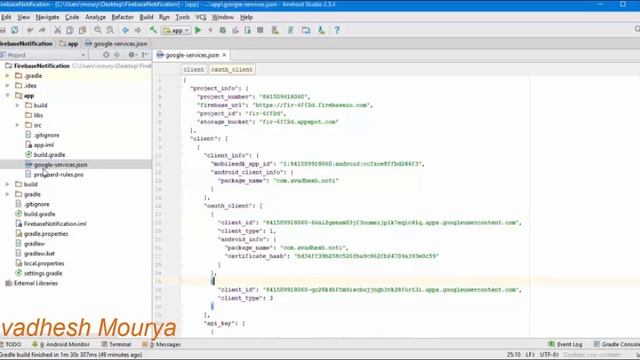This screenshot has height=360, width=640.
Task: Close the google-services.json editor tab
Action: (x=224, y=55)
